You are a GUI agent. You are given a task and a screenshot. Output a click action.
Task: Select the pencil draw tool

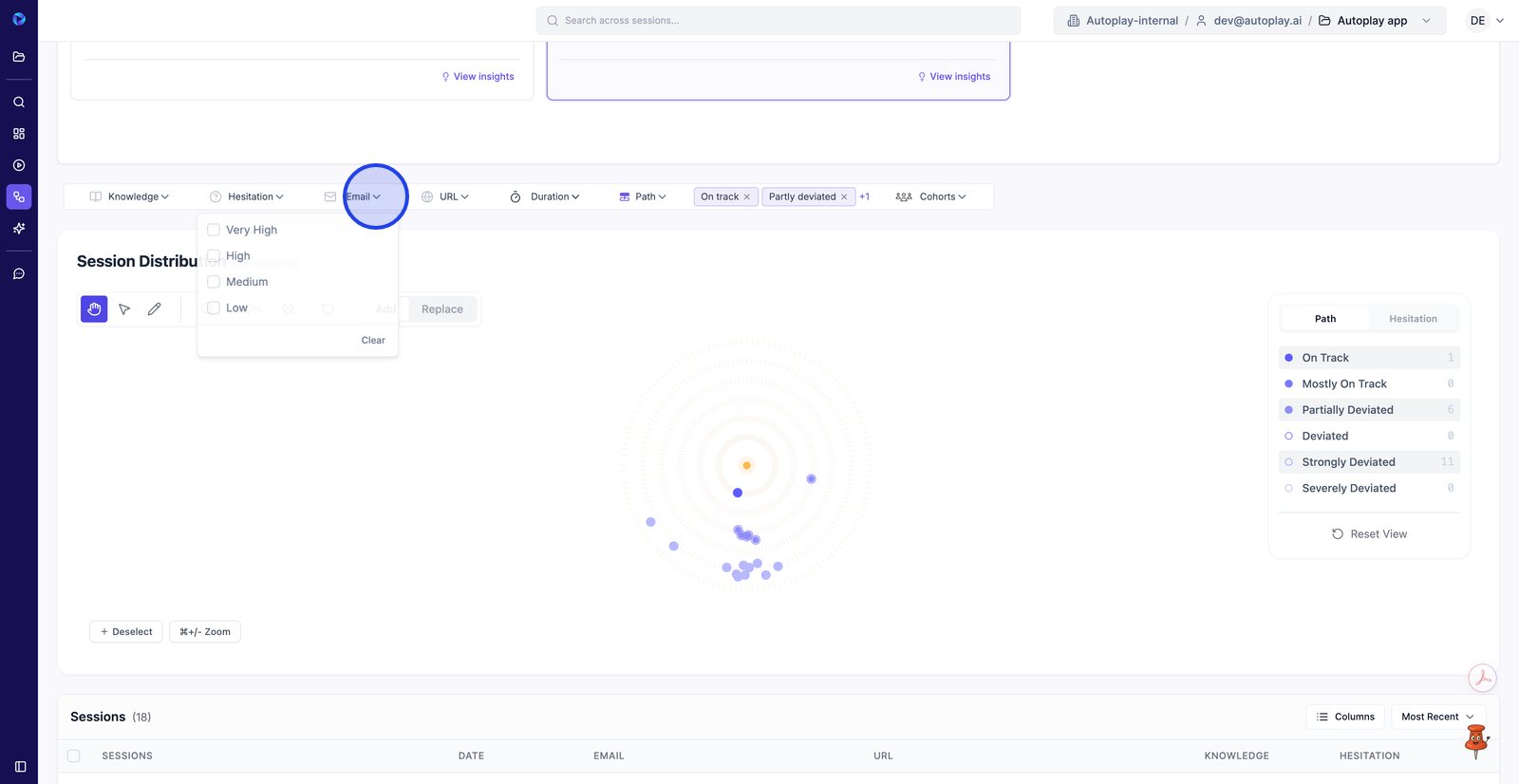click(x=155, y=309)
